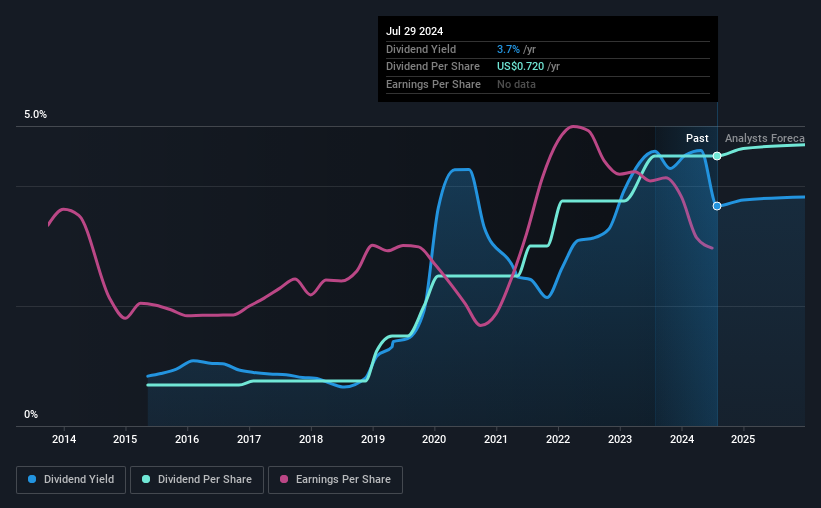Click the 2016 x-axis label
The image size is (821, 508).
pos(187,439)
